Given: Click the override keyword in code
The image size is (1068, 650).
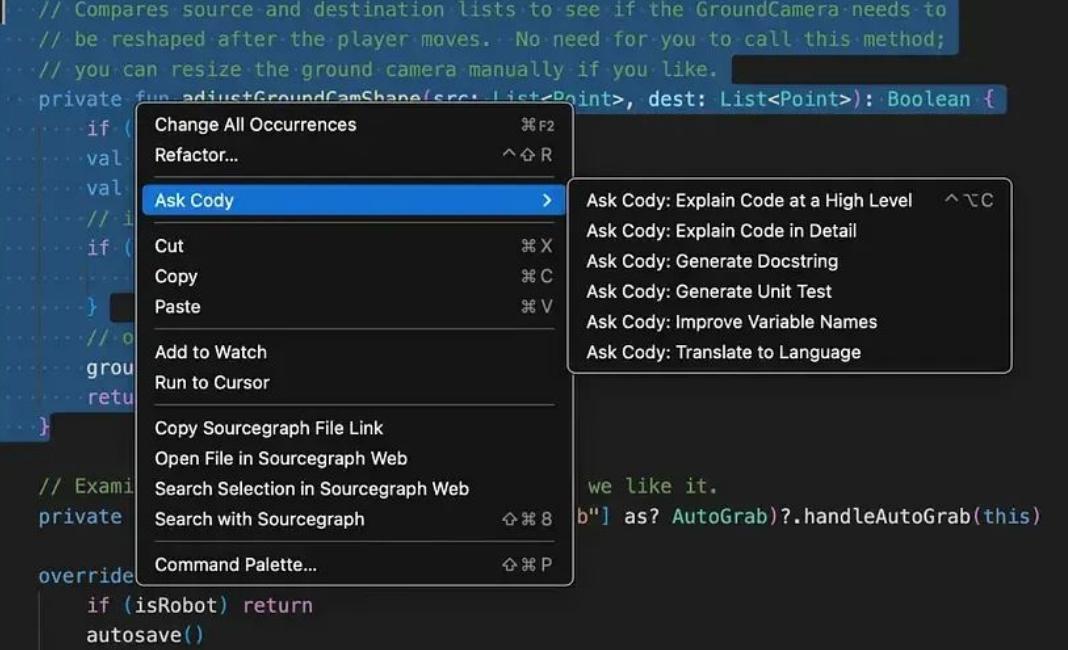Looking at the screenshot, I should tap(86, 576).
